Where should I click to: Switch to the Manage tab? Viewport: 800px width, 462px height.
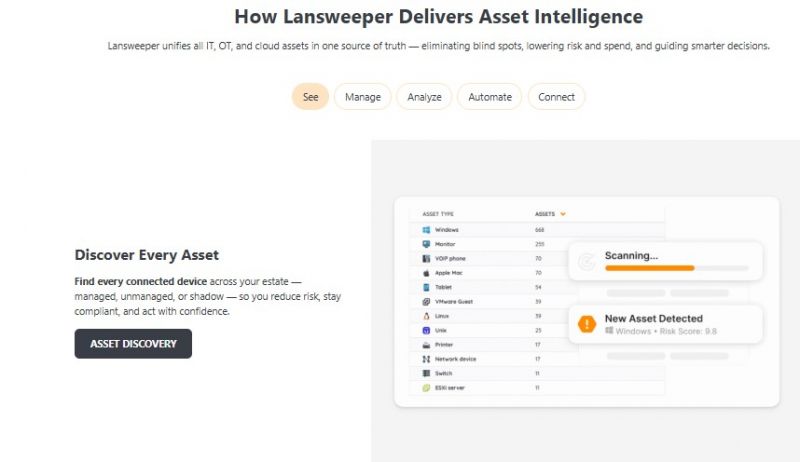(x=363, y=96)
